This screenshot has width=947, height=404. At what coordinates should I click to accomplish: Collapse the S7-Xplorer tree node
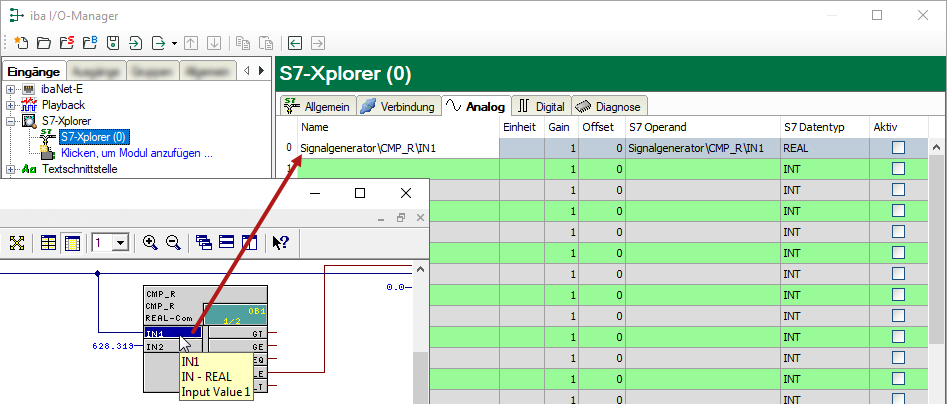tap(11, 121)
